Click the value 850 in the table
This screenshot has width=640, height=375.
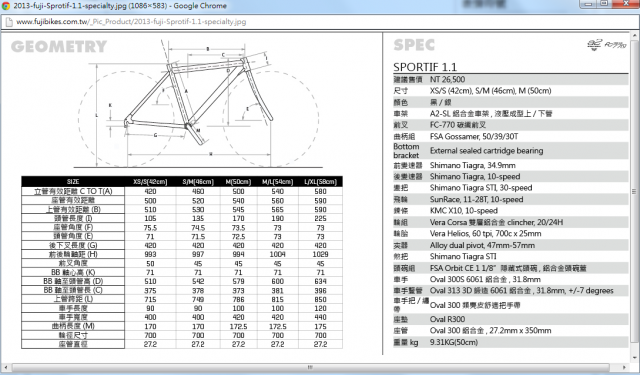click(320, 299)
